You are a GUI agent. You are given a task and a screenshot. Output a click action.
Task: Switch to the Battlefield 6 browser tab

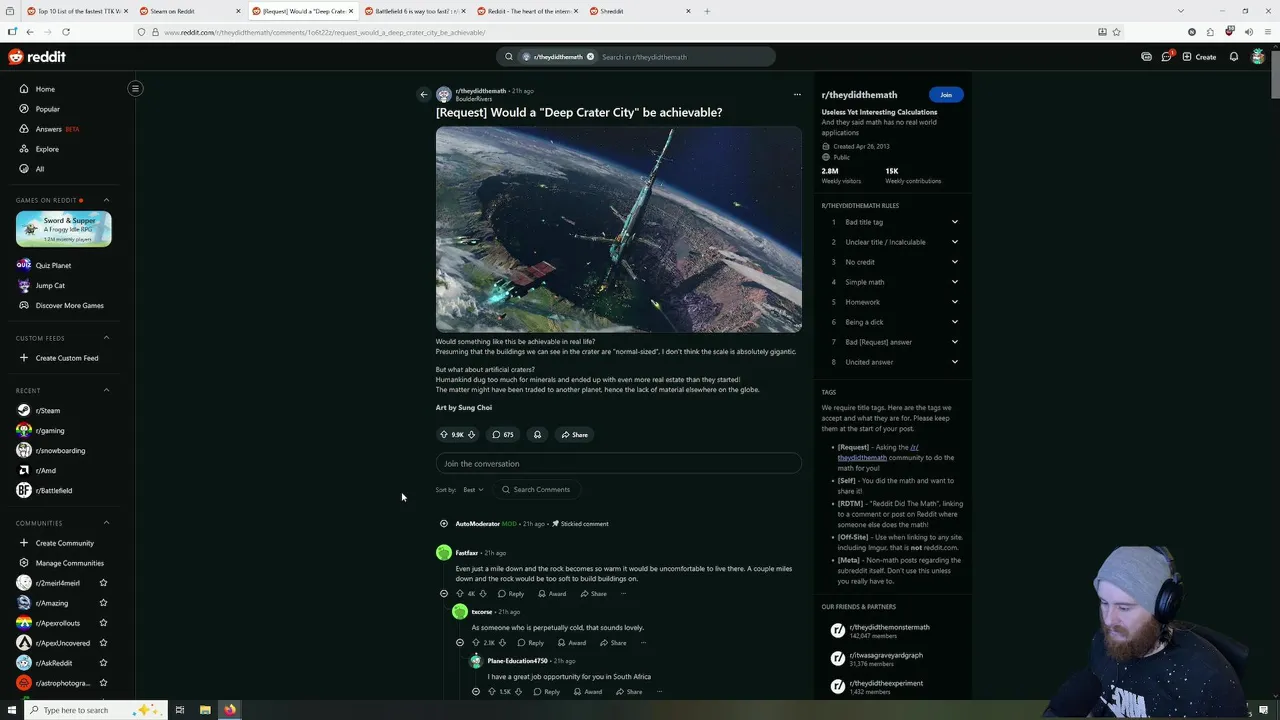pos(415,11)
